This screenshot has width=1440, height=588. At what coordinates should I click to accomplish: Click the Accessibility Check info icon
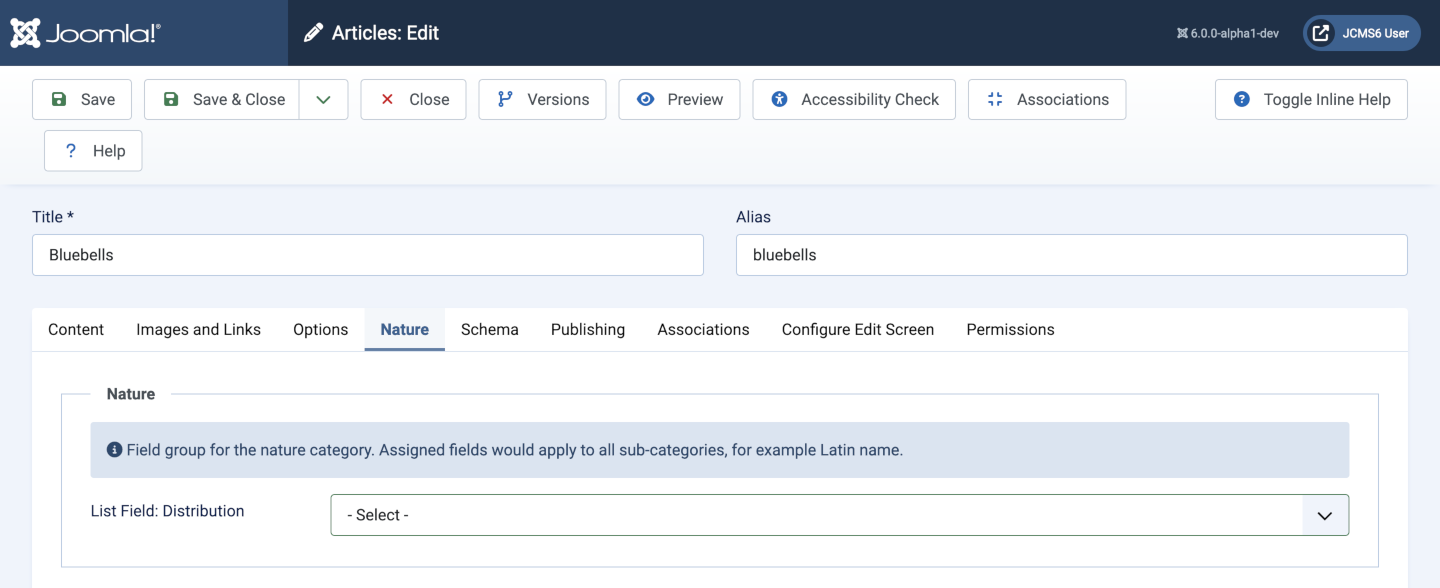779,99
